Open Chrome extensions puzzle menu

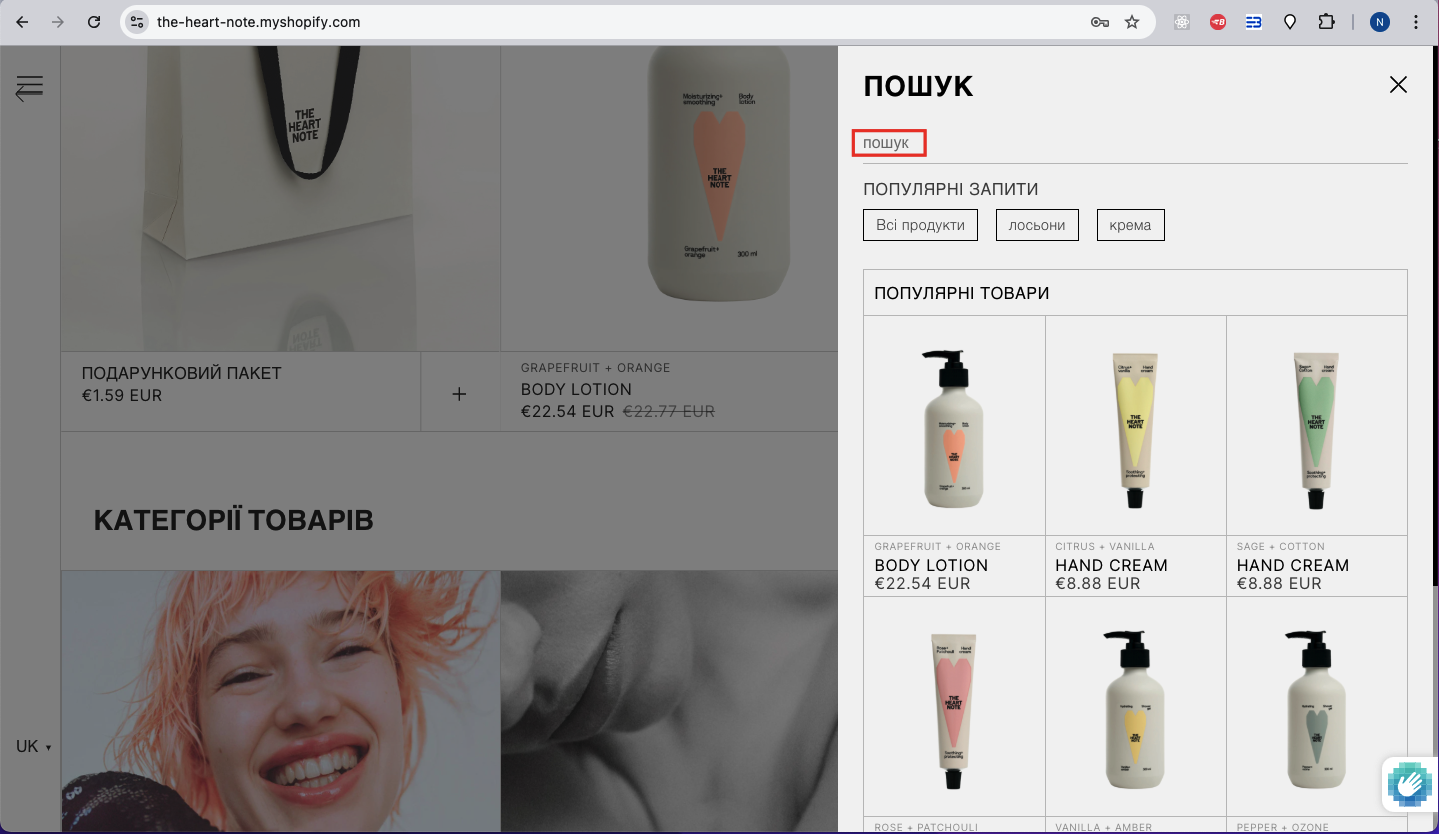coord(1326,22)
